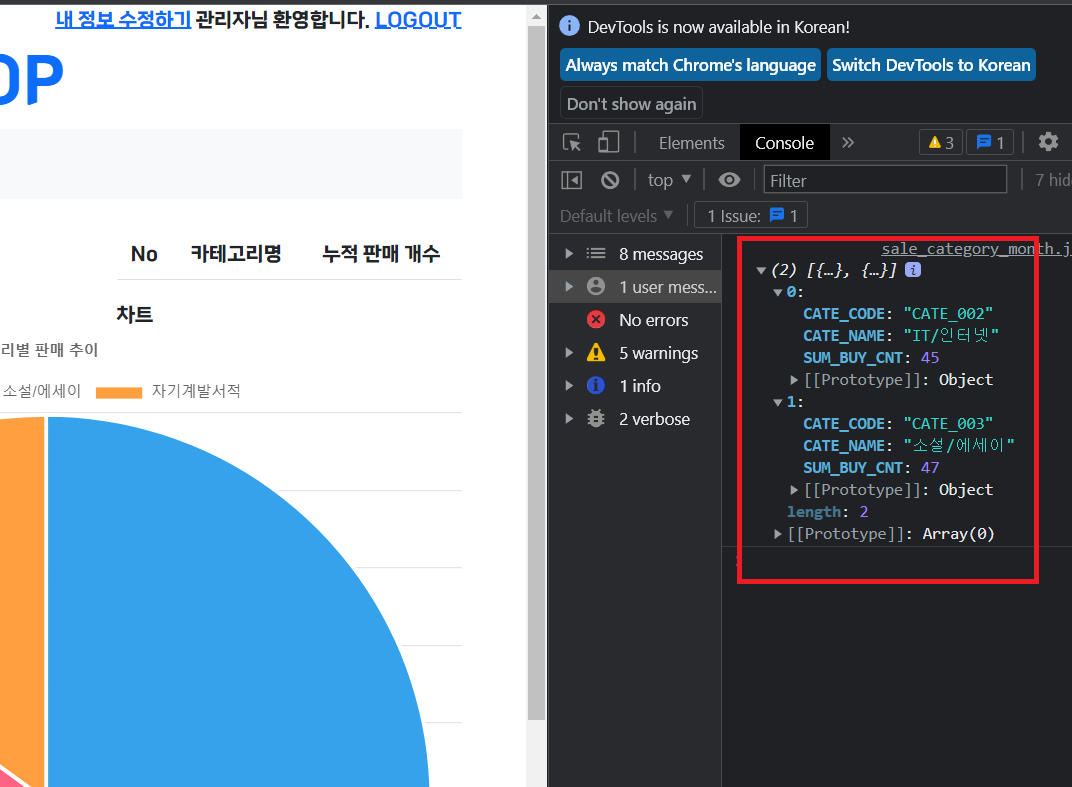Image resolution: width=1072 pixels, height=787 pixels.
Task: Open the Default levels dropdown
Action: coord(617,215)
